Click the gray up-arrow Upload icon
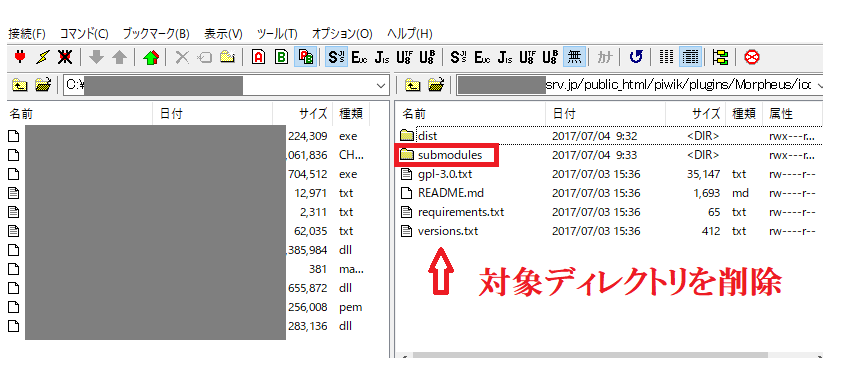Screen dimensions: 842x392 (119, 57)
